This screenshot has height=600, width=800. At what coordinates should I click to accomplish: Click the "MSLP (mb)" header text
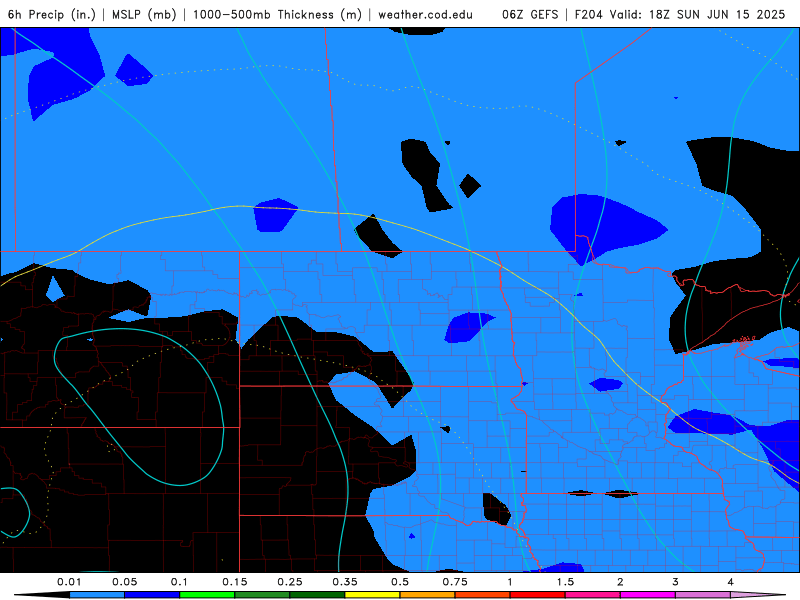[144, 14]
